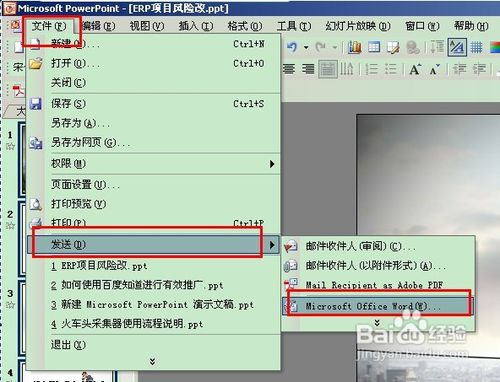Open the 插入(I) menu

[x=196, y=26]
